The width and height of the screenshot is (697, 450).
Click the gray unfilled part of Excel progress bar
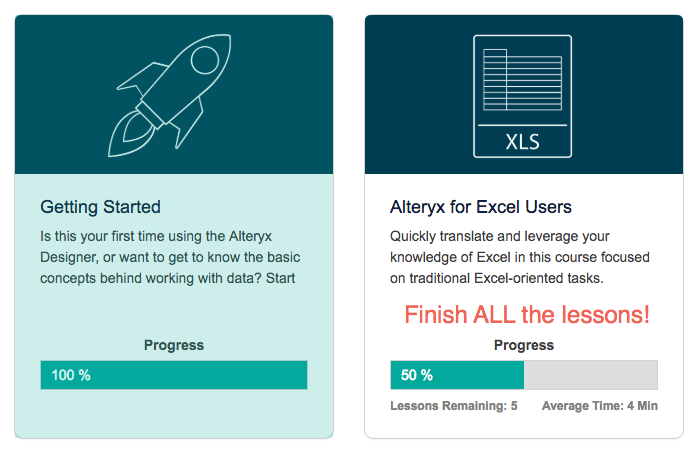coord(590,375)
